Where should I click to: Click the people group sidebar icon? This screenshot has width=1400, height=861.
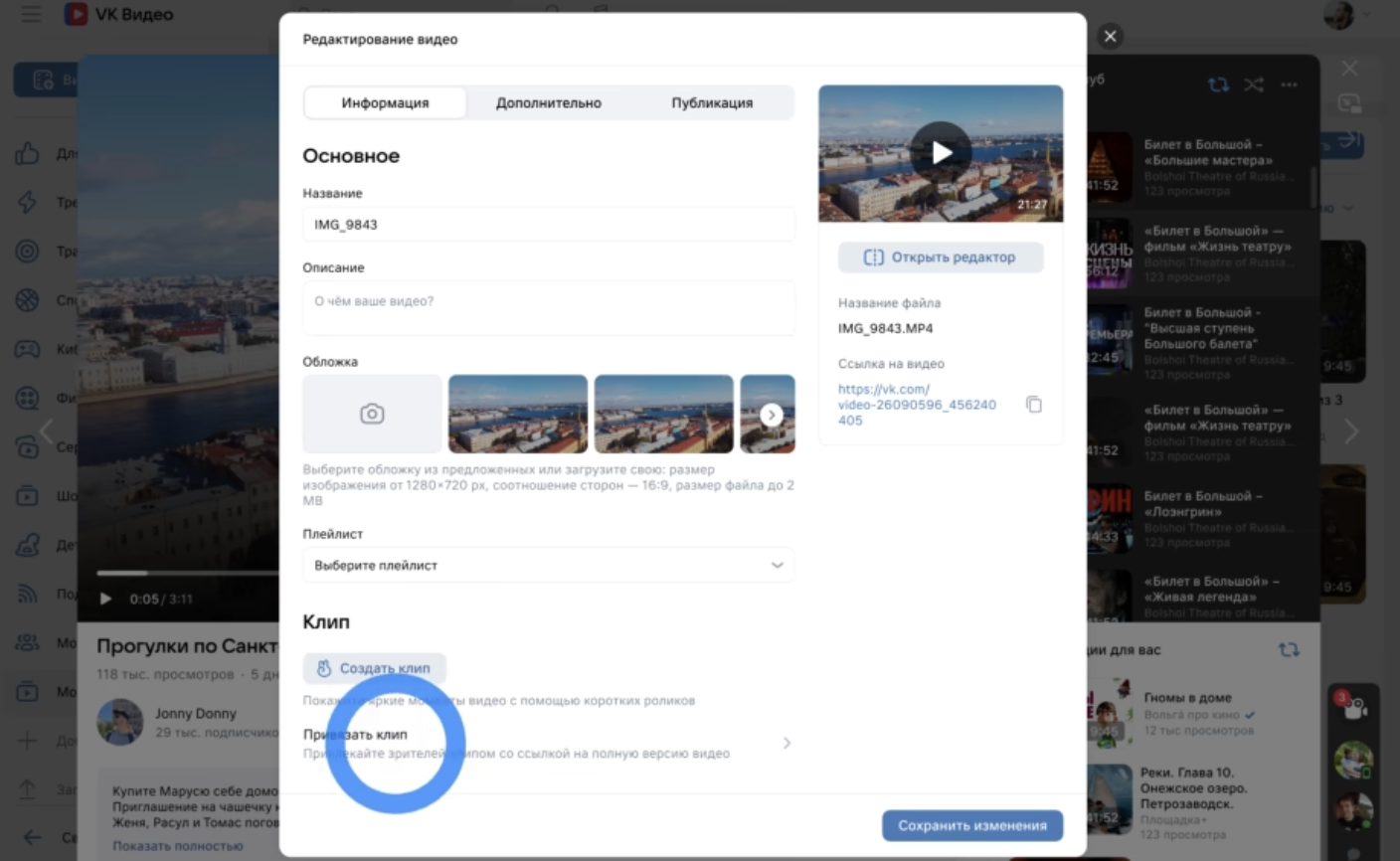coord(28,642)
